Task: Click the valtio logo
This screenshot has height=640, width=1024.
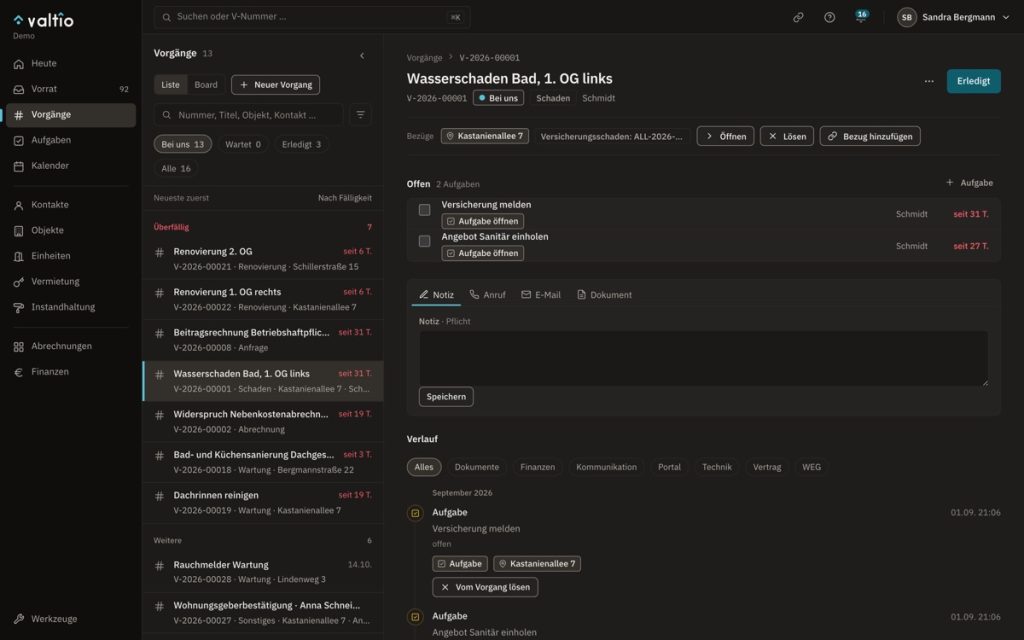Action: point(44,20)
